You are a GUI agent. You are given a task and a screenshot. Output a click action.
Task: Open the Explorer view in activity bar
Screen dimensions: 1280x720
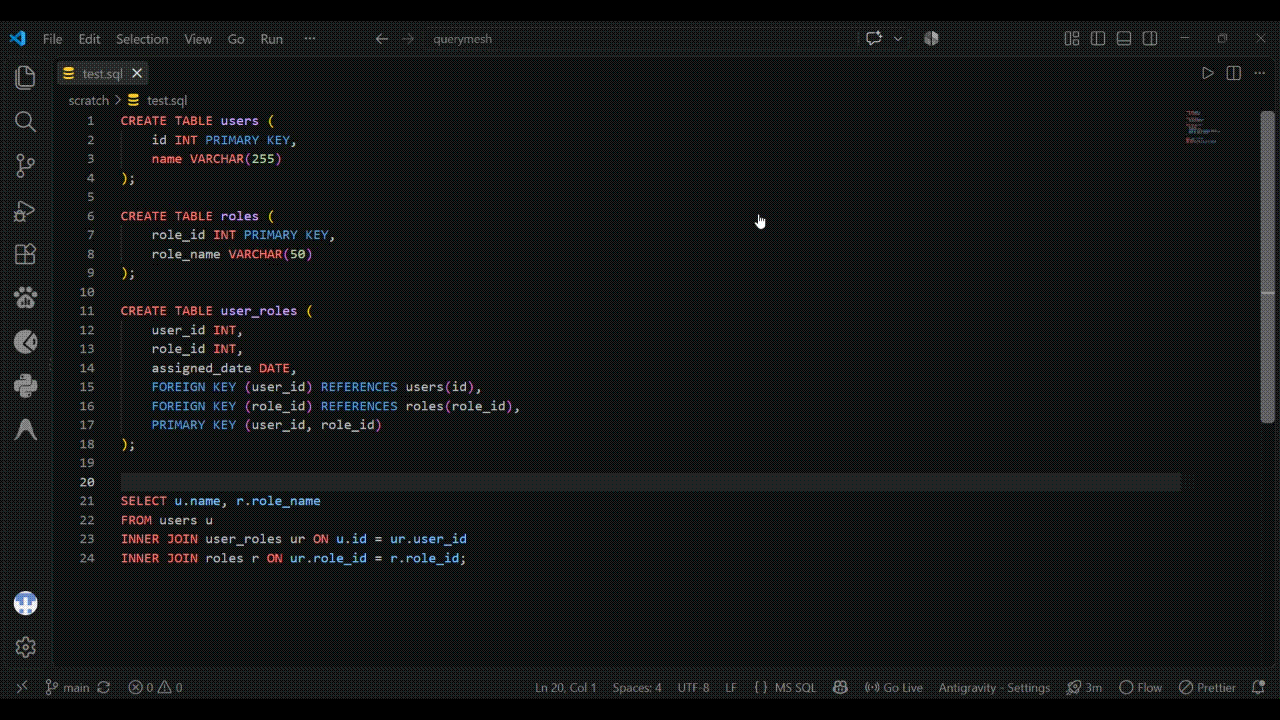click(x=26, y=77)
